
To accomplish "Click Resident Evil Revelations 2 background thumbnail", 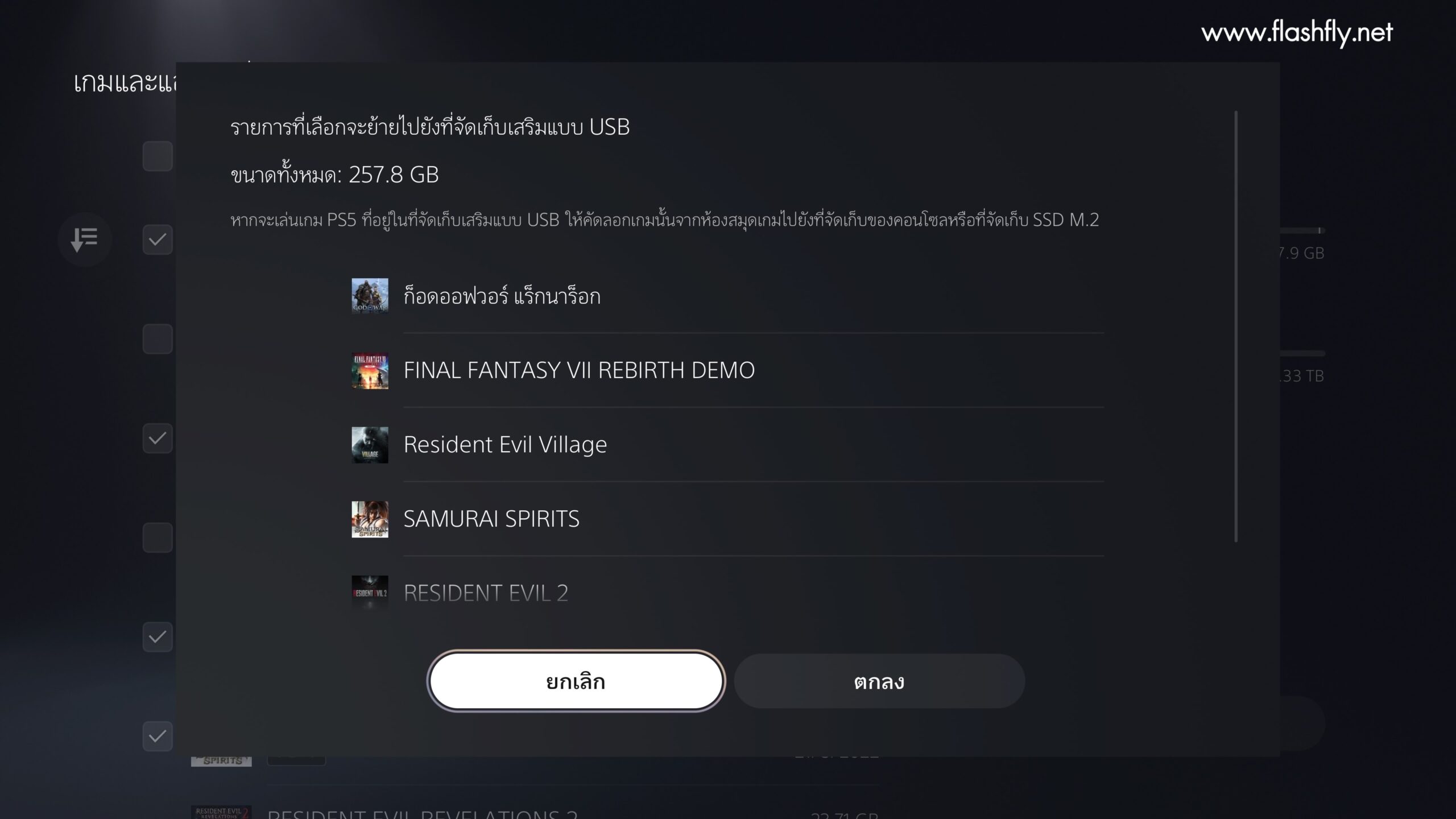I will 221,812.
